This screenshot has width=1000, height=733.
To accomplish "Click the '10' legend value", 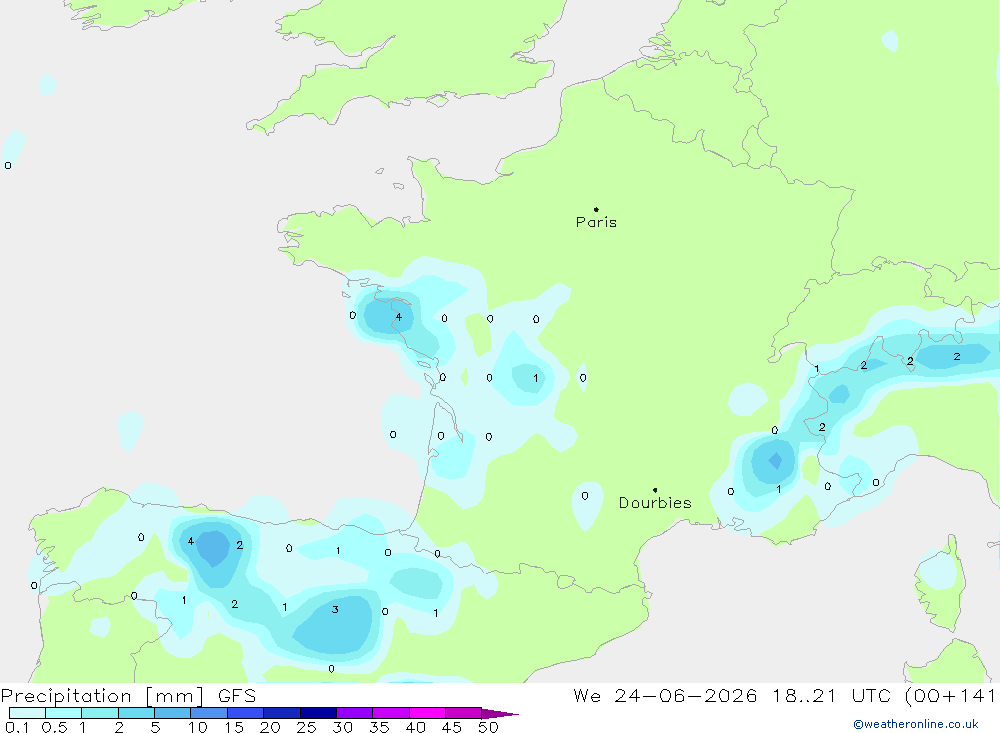I will click(198, 727).
